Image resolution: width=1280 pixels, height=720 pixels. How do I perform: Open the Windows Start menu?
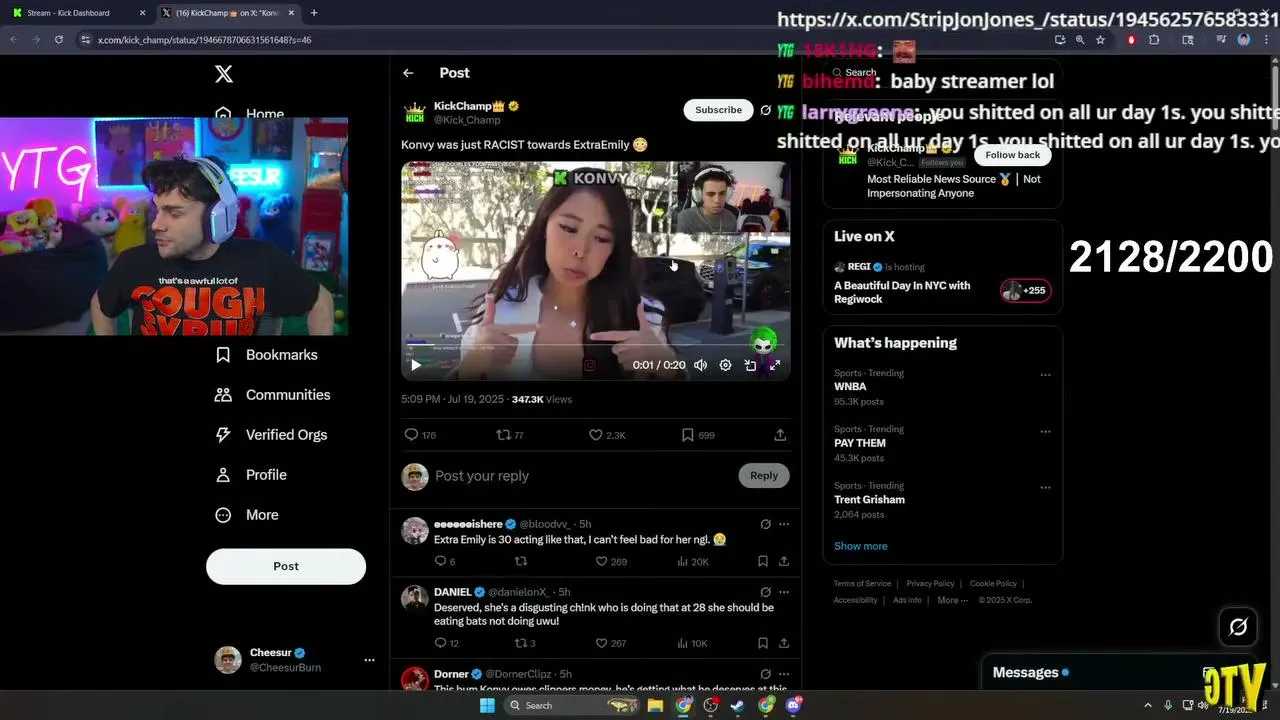click(x=487, y=705)
